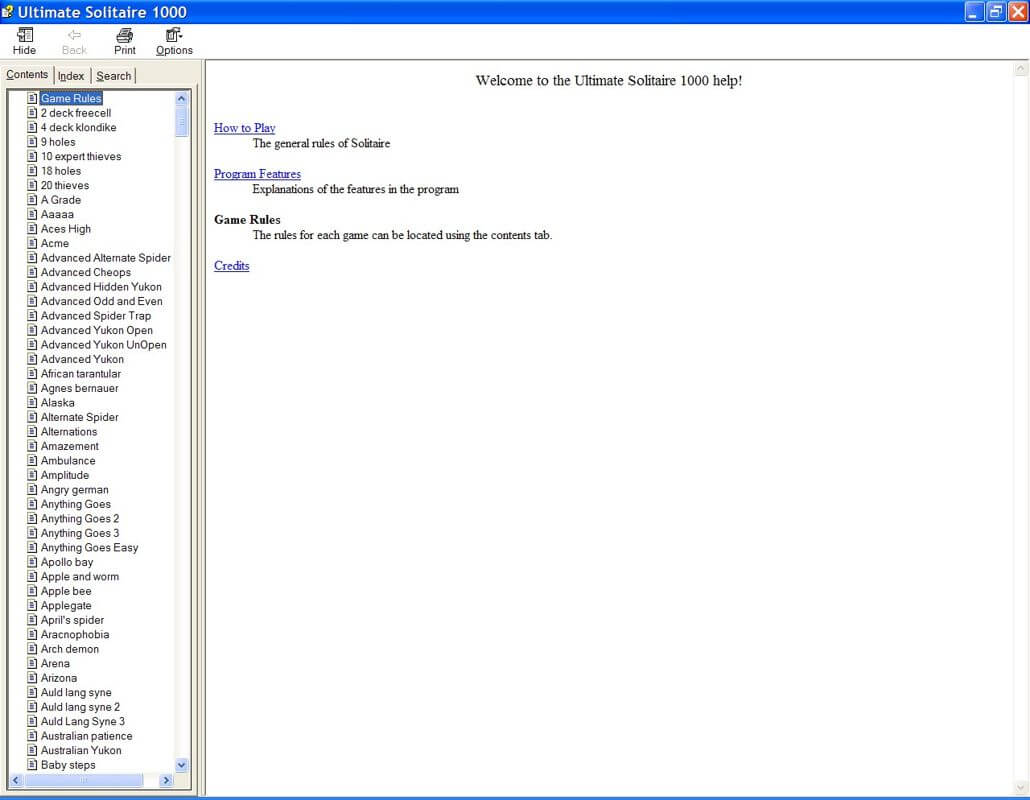Open the Australian patience topic
1030x800 pixels.
87,735
